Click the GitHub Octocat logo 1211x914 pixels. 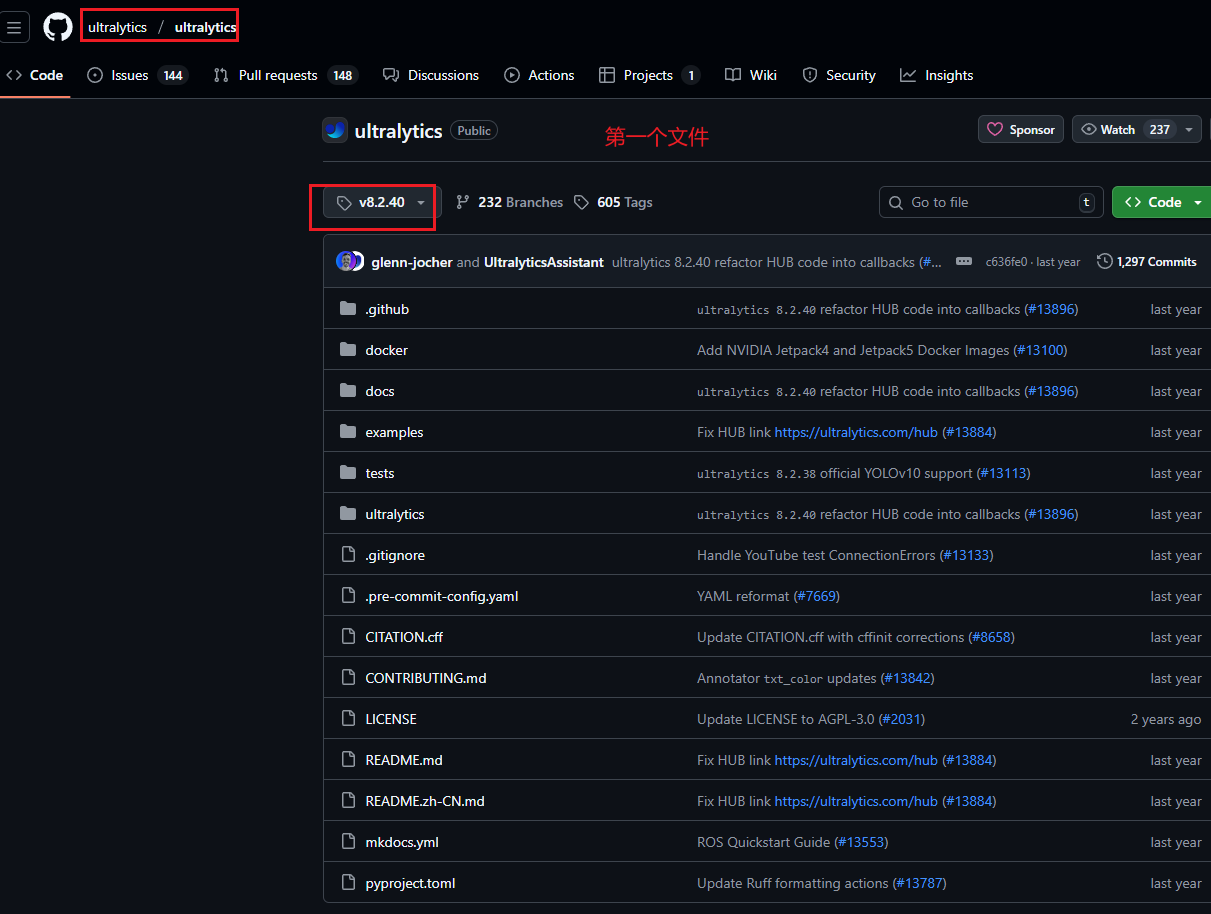coord(58,27)
